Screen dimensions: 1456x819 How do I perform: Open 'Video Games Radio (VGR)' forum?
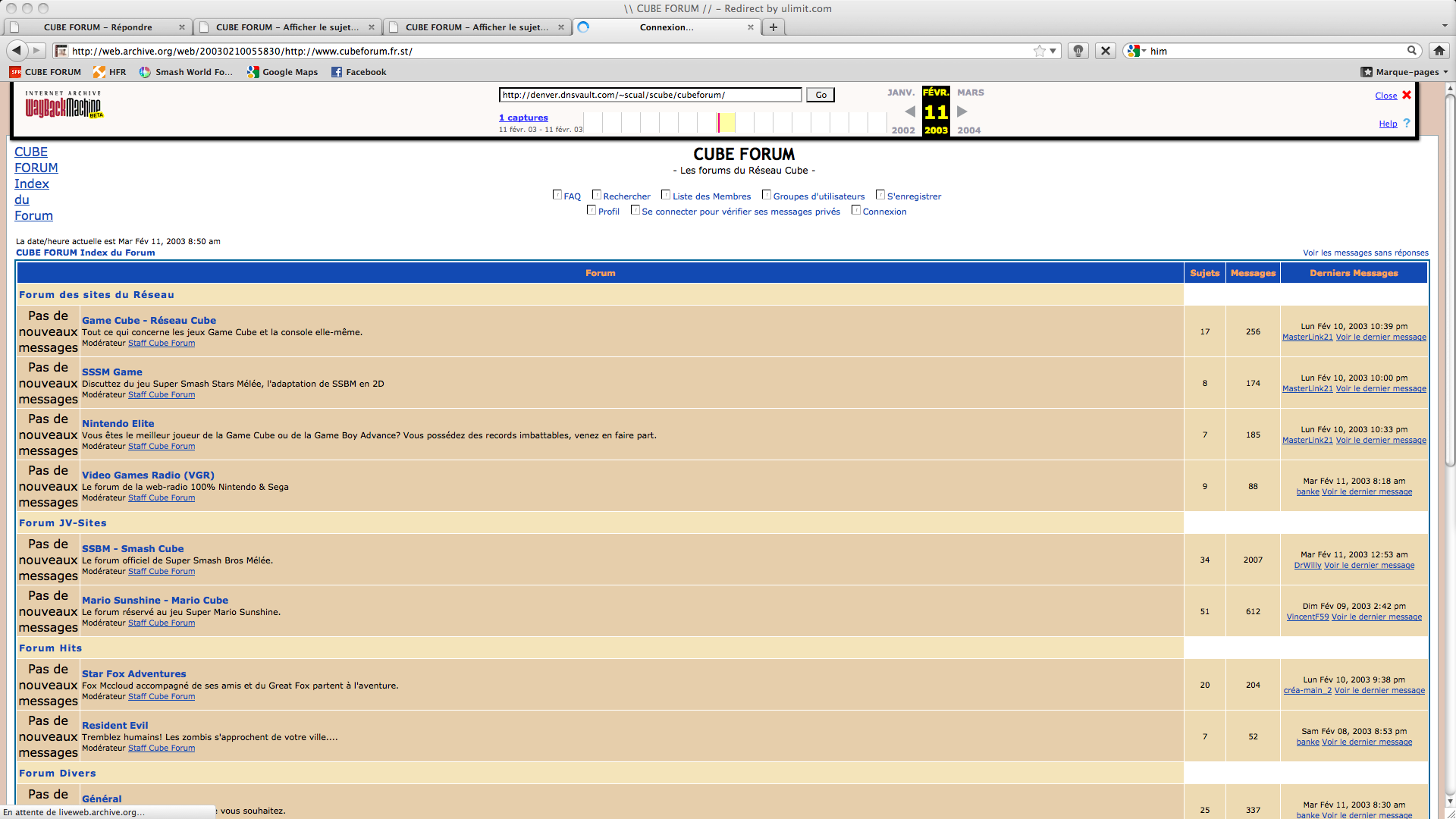148,475
